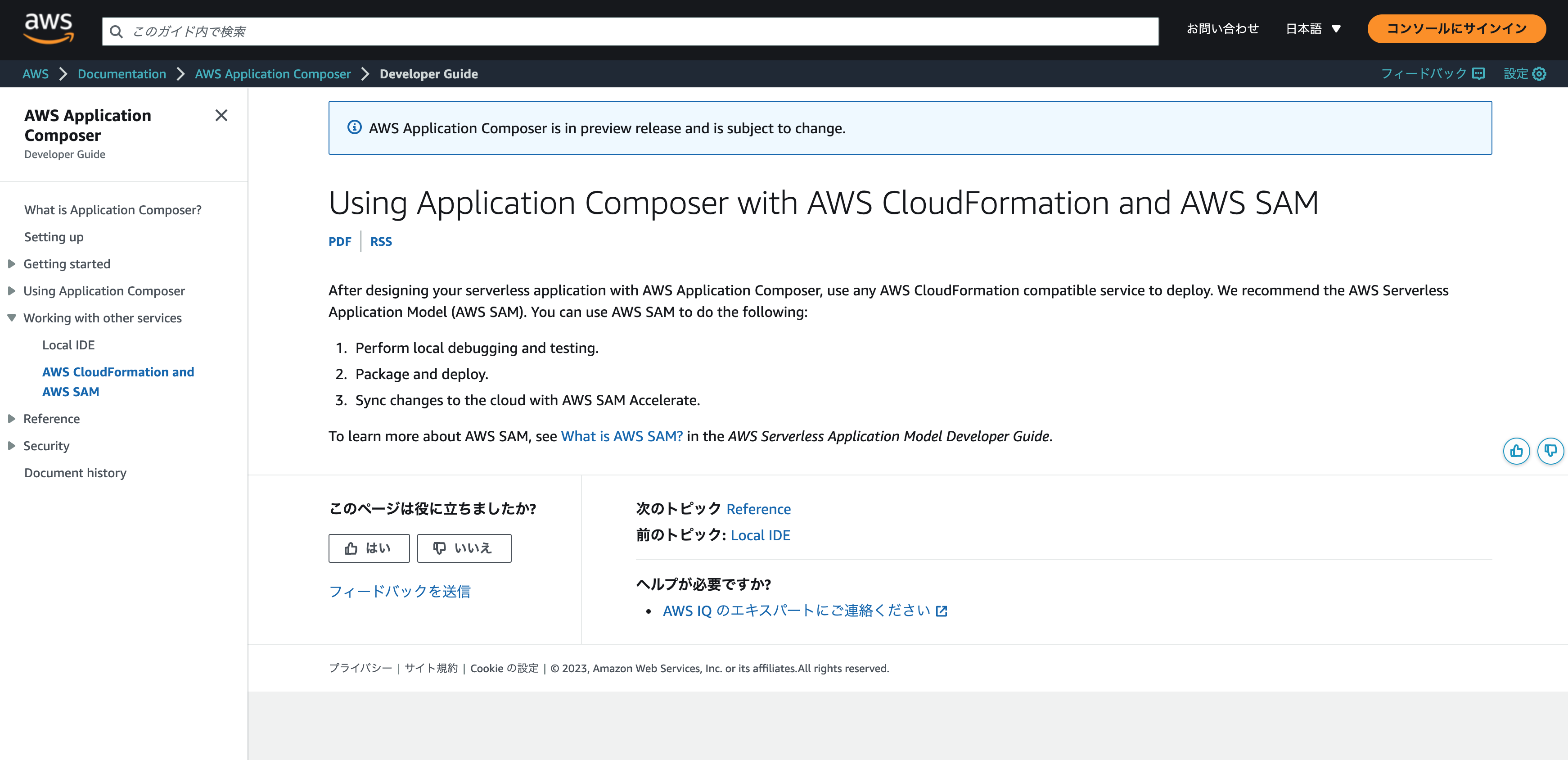1568x760 pixels.
Task: Open the What is AWS SAM? link
Action: coord(622,436)
